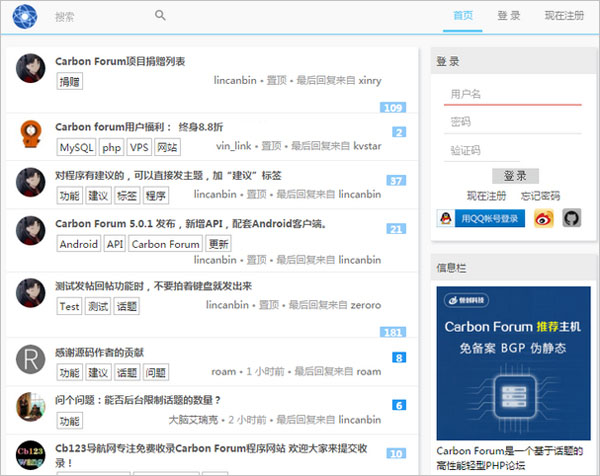The image size is (600, 476).
Task: Select the 问题 tag
Action: tap(156, 372)
